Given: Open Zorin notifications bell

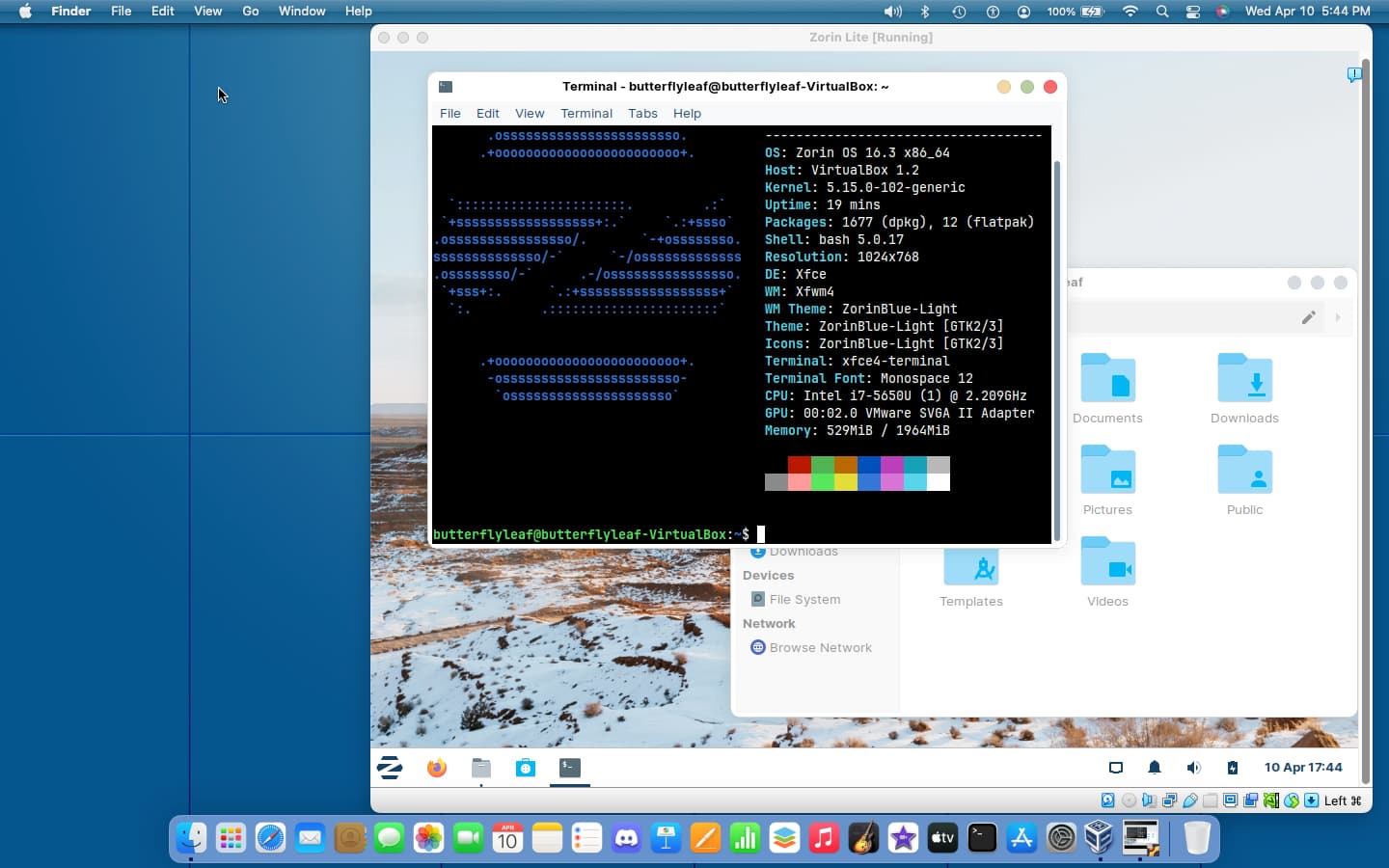Looking at the screenshot, I should (1155, 768).
